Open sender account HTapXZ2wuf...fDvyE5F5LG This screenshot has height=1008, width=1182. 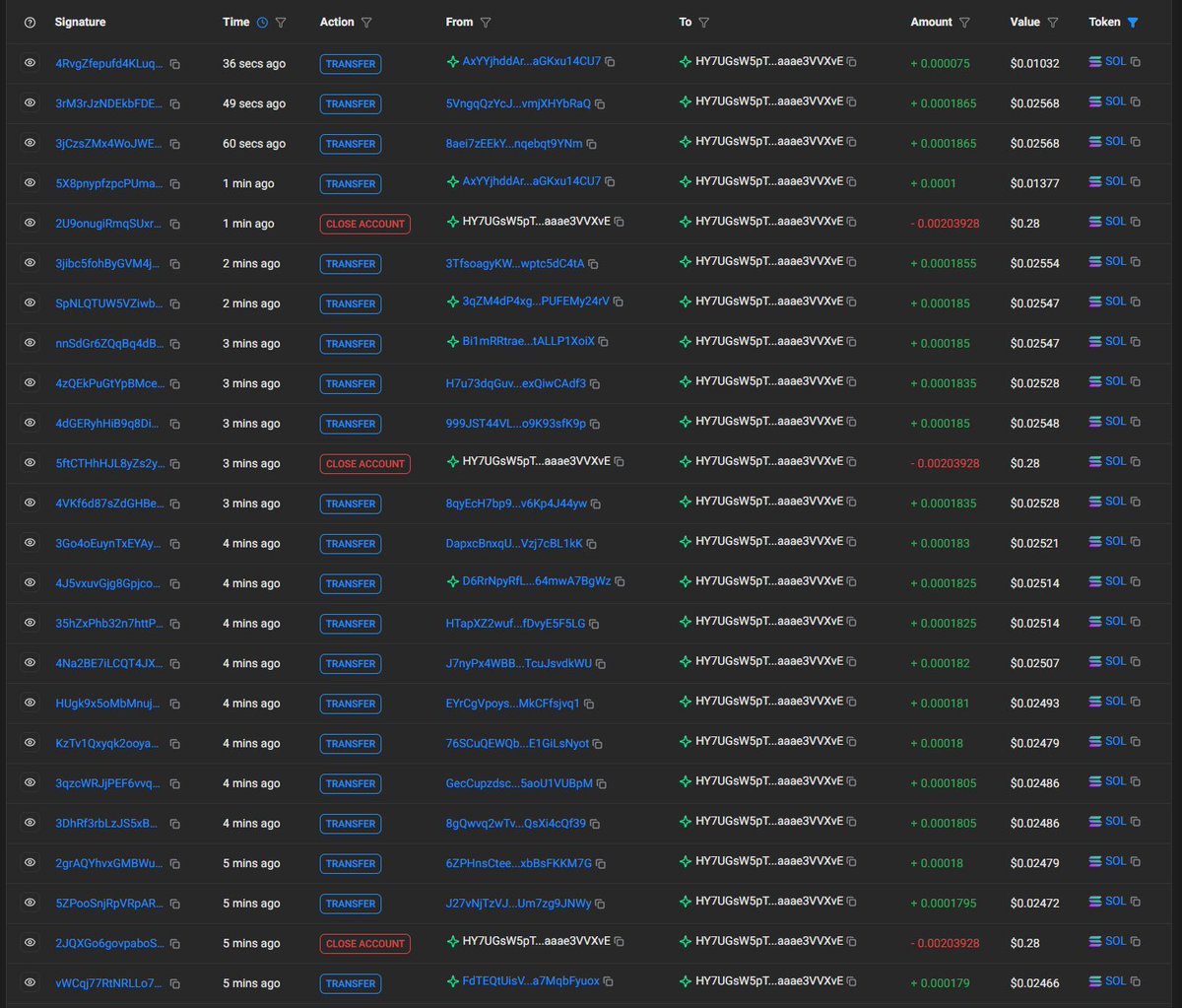pos(515,624)
